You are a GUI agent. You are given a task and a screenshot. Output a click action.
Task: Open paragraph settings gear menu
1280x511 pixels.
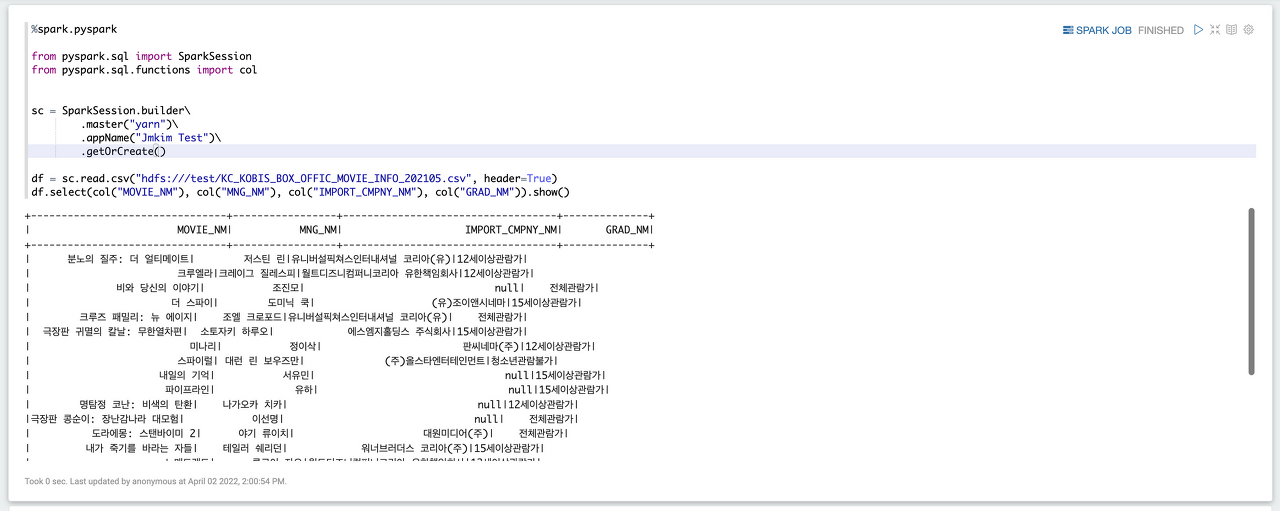1248,30
